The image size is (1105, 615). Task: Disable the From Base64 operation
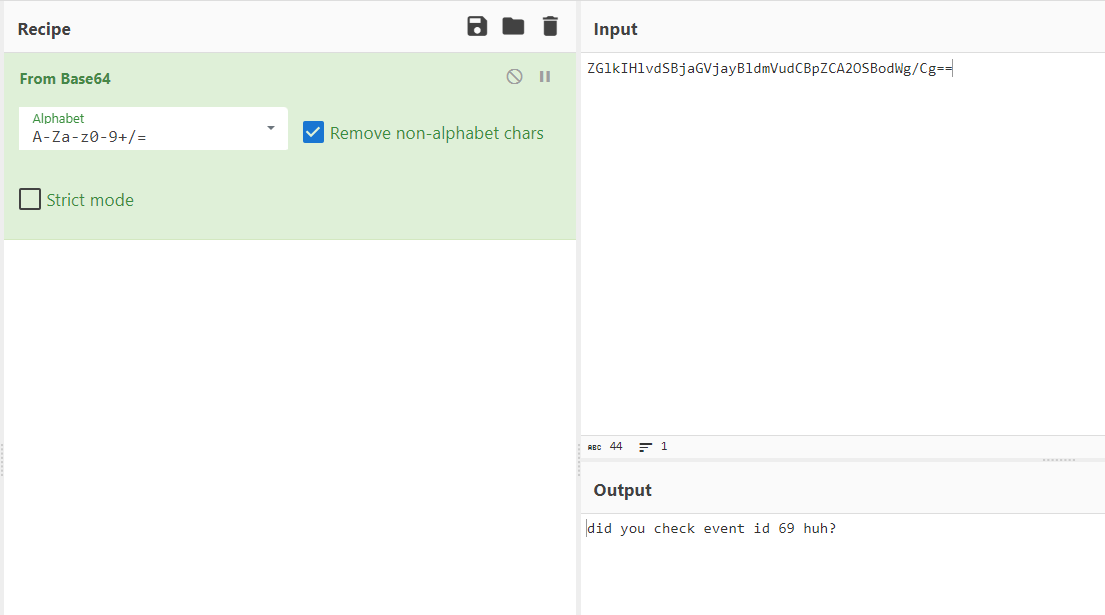pos(514,77)
